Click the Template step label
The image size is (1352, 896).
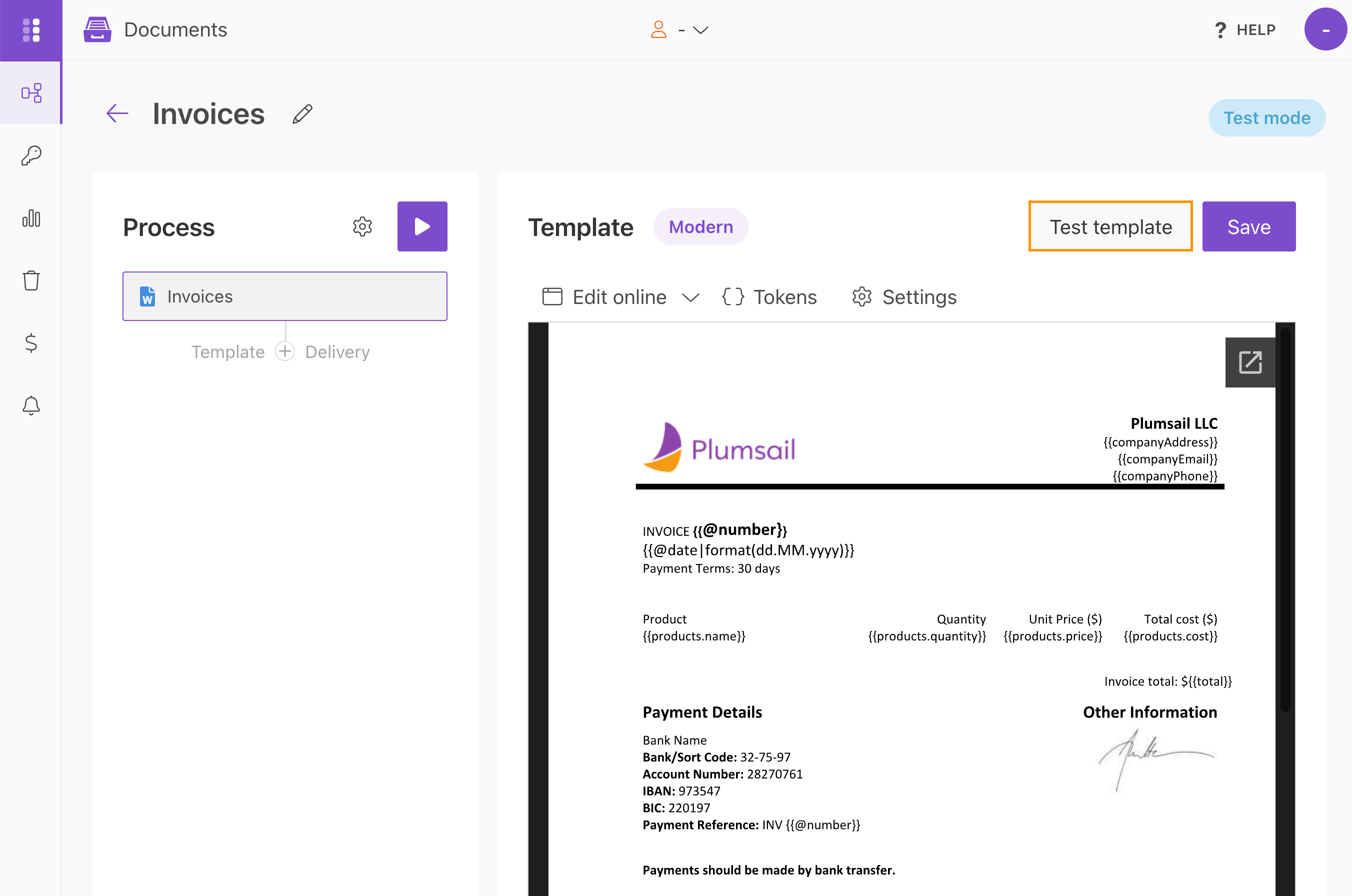(227, 352)
